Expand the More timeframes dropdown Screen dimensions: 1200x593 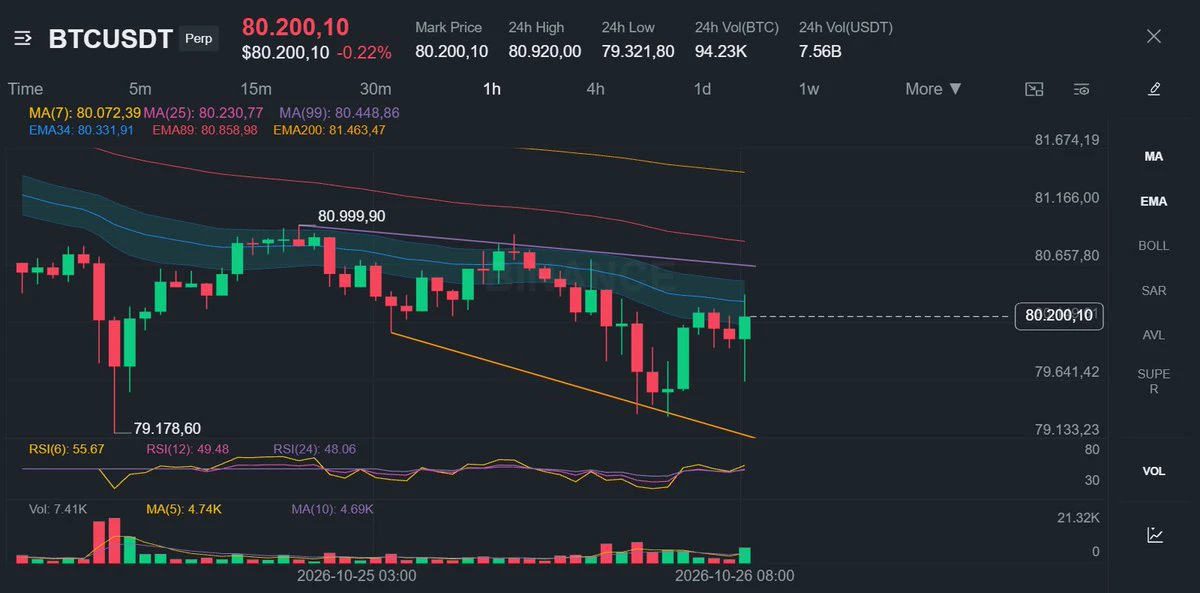tap(934, 89)
